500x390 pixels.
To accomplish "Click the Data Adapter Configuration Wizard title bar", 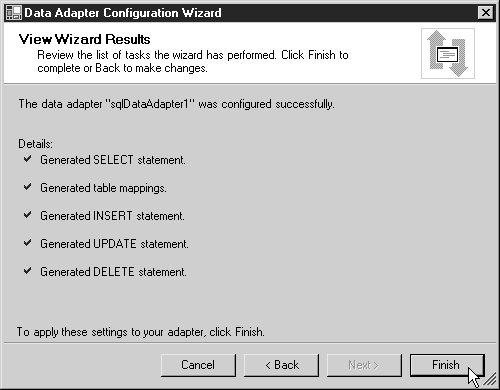I will point(249,13).
